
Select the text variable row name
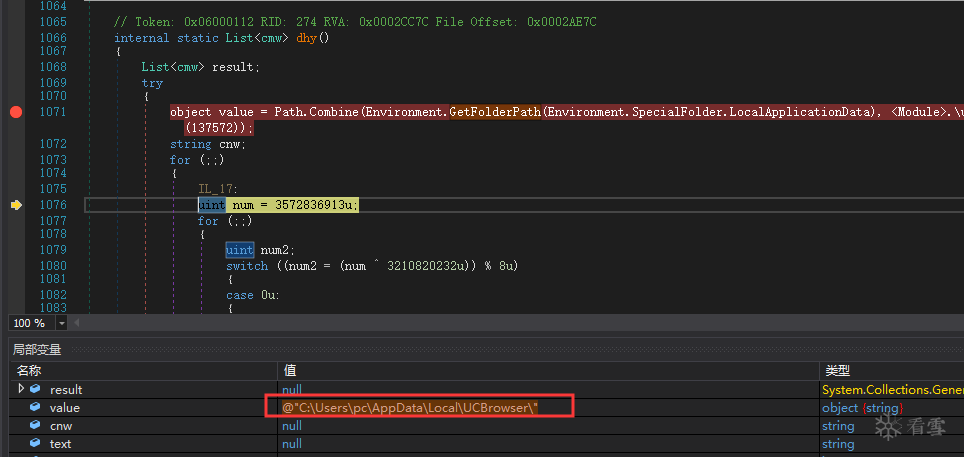(61, 444)
